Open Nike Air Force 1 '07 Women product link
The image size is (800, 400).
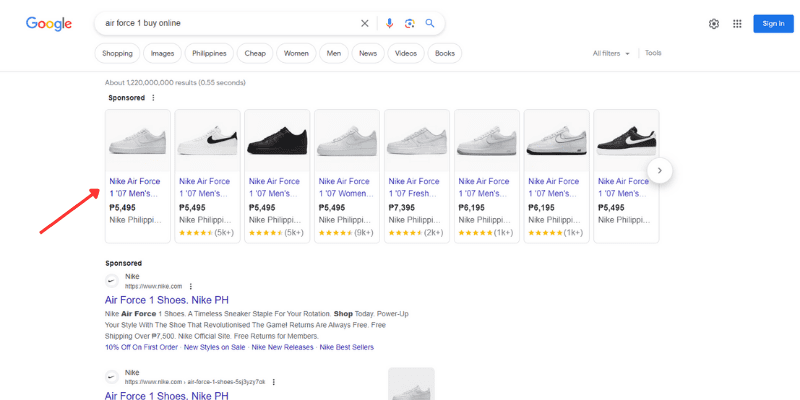(346, 187)
